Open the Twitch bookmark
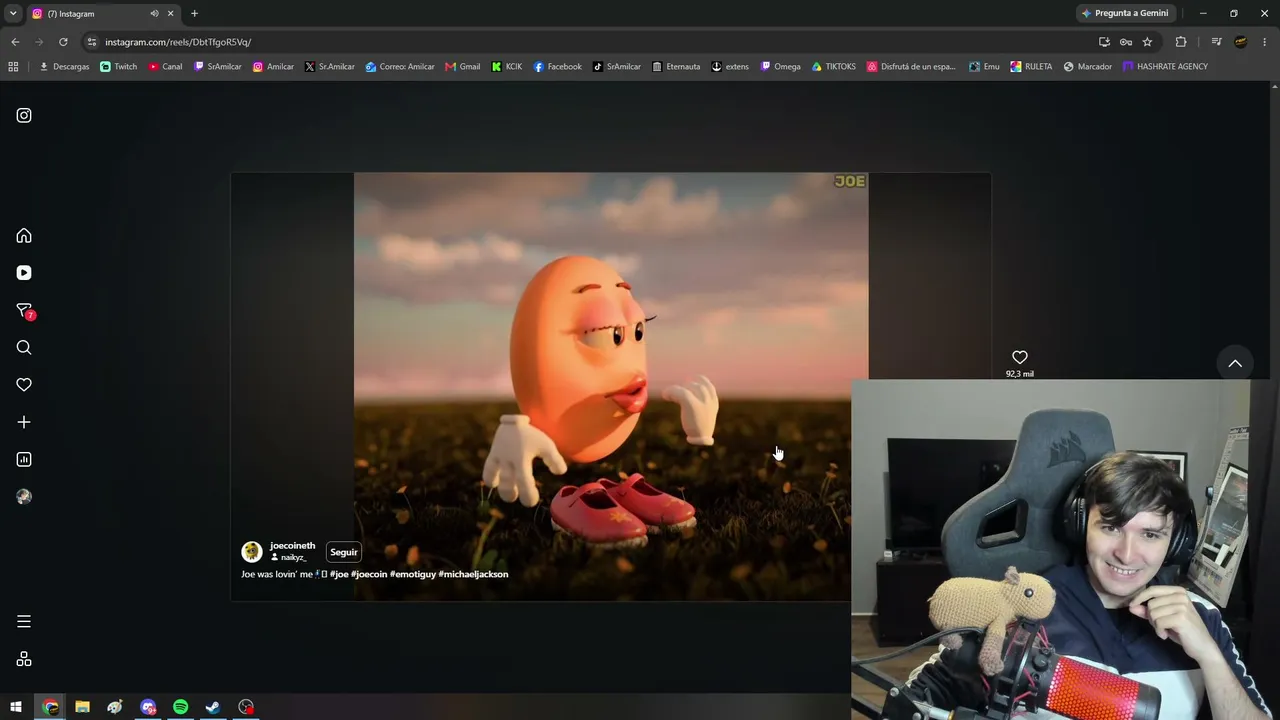The image size is (1280, 720). coord(119,67)
